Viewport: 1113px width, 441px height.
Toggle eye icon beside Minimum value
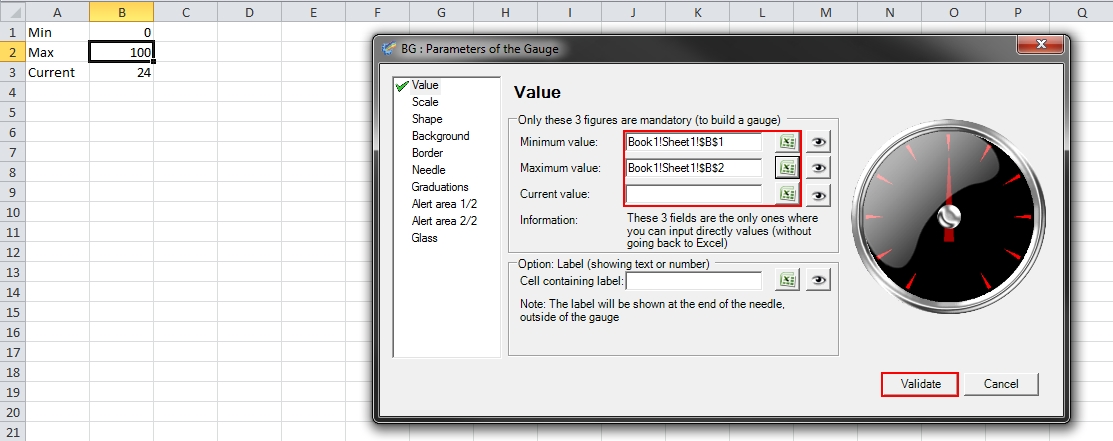(x=818, y=143)
